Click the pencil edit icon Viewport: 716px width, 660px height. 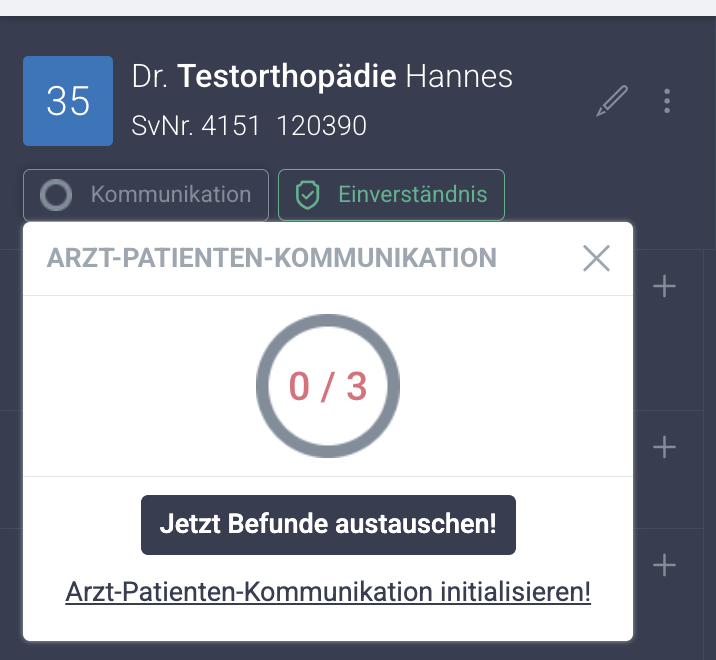612,102
